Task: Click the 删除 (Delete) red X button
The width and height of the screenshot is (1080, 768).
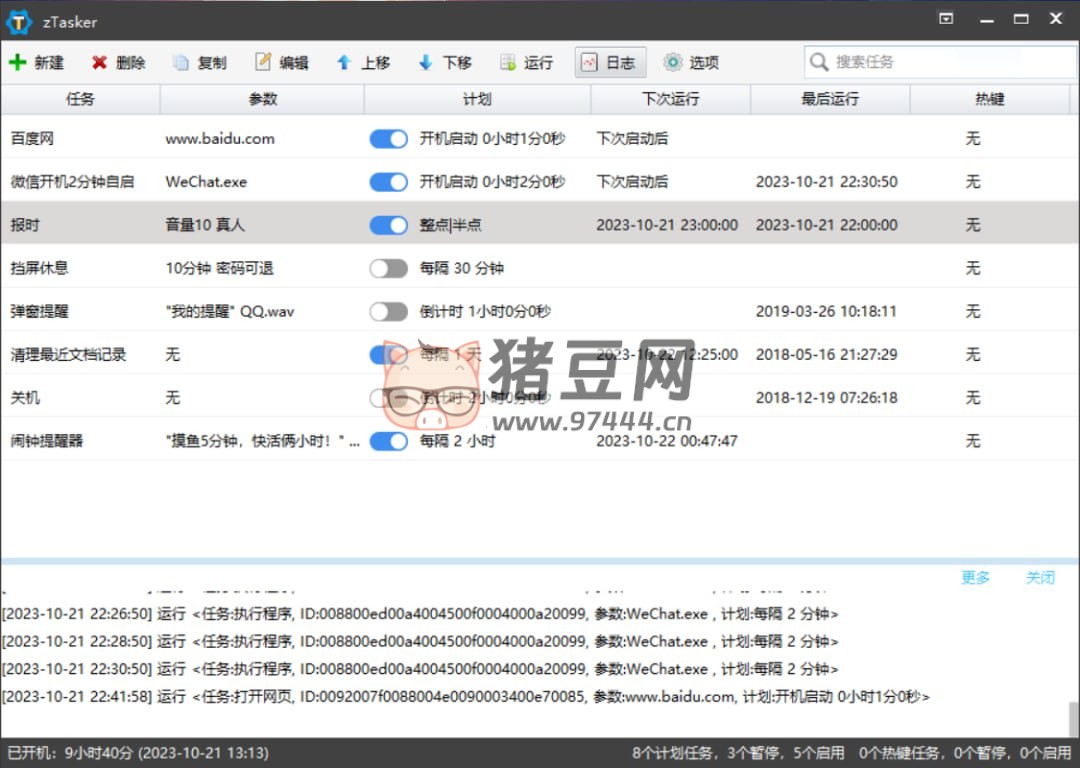Action: [x=118, y=63]
